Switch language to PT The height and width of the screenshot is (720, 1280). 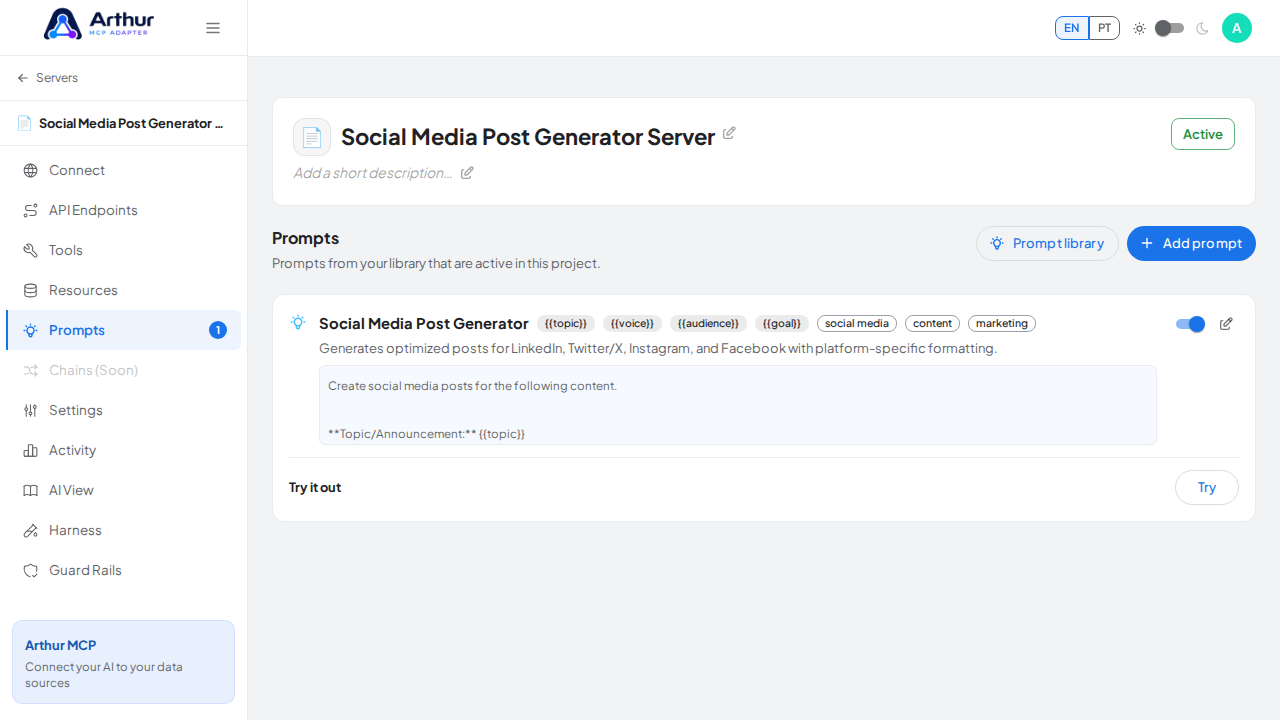1104,28
